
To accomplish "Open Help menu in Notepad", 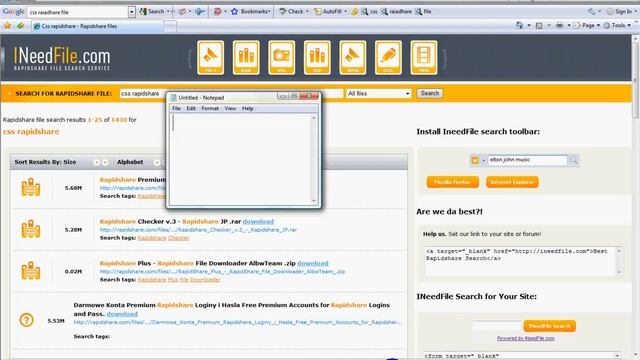I will click(x=247, y=109).
